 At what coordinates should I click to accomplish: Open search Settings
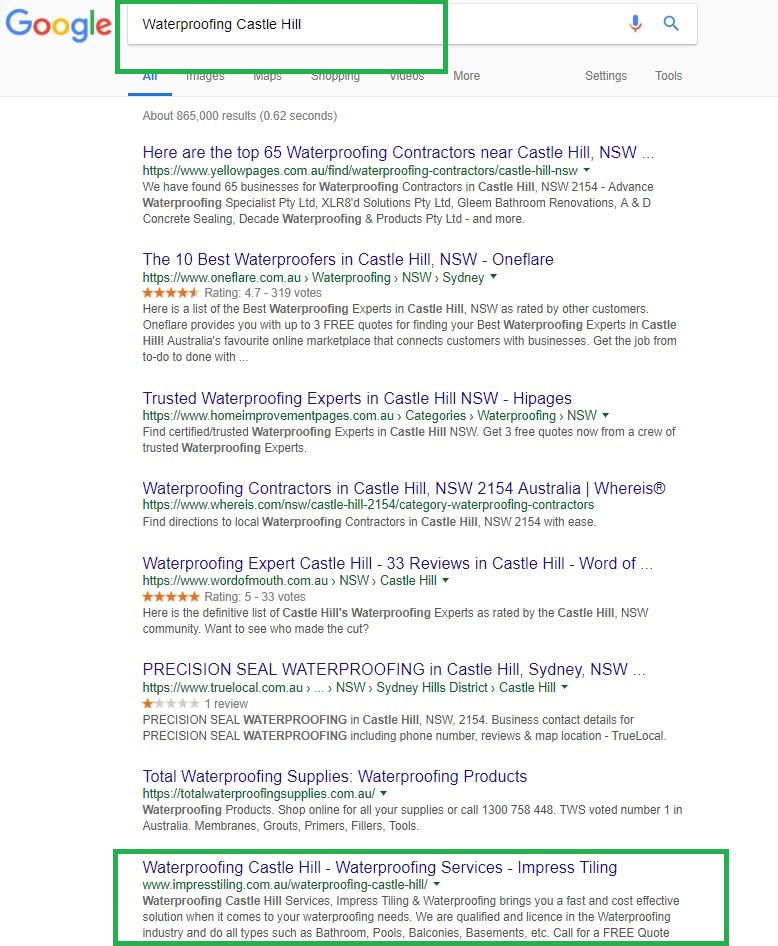point(606,76)
